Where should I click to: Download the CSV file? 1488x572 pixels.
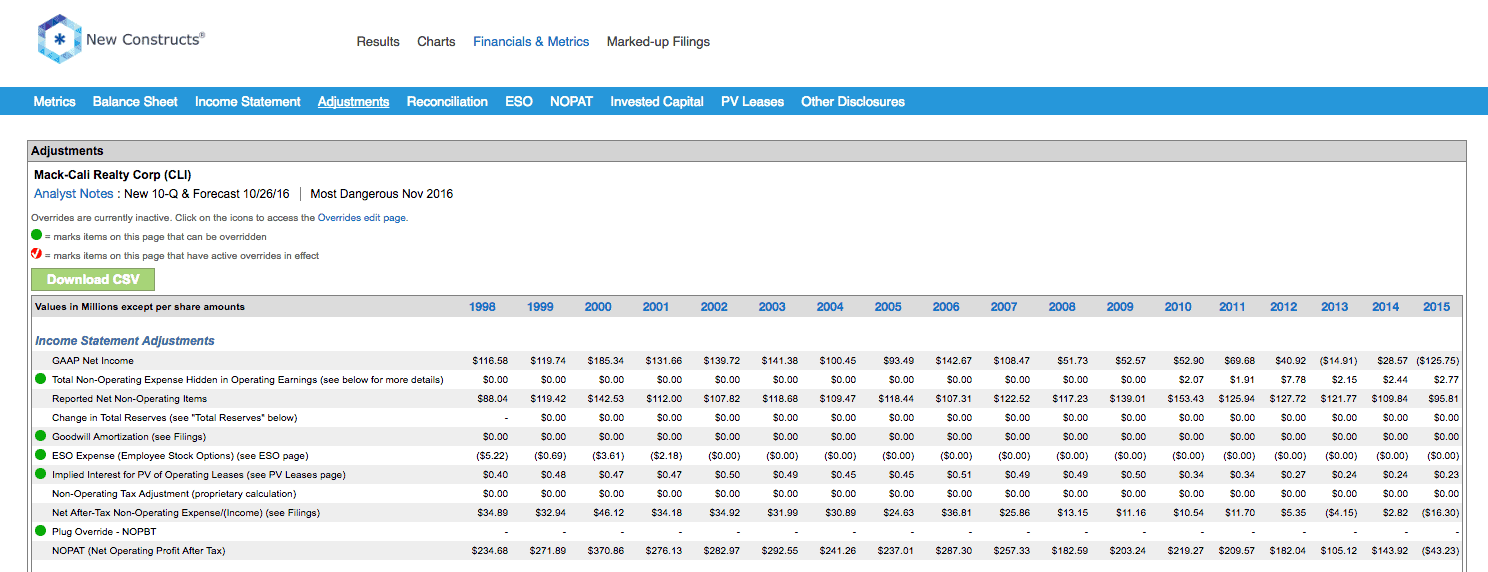pos(93,279)
